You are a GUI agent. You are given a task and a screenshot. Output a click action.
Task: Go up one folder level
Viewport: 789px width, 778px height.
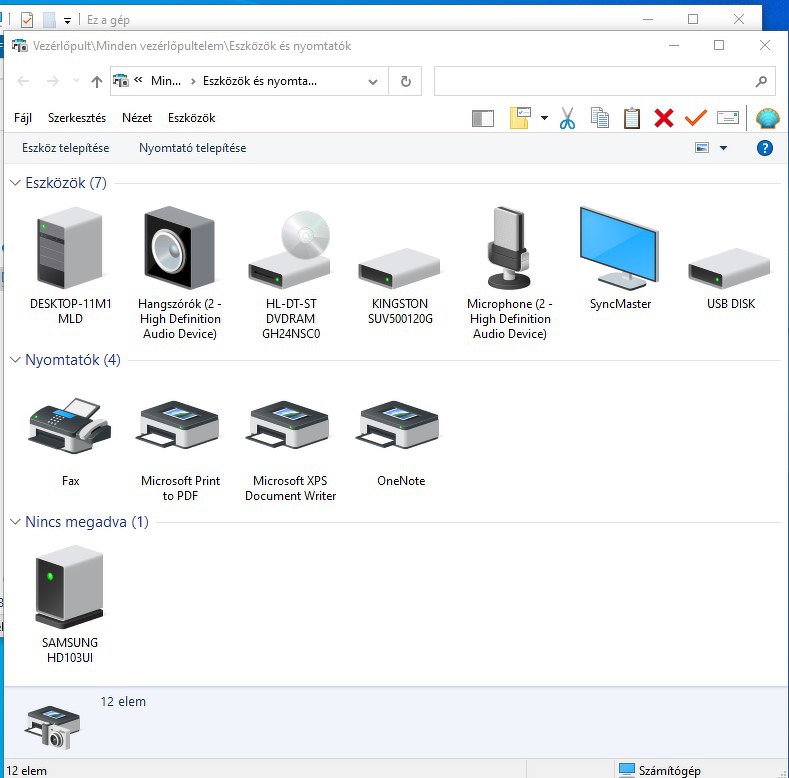click(x=97, y=81)
